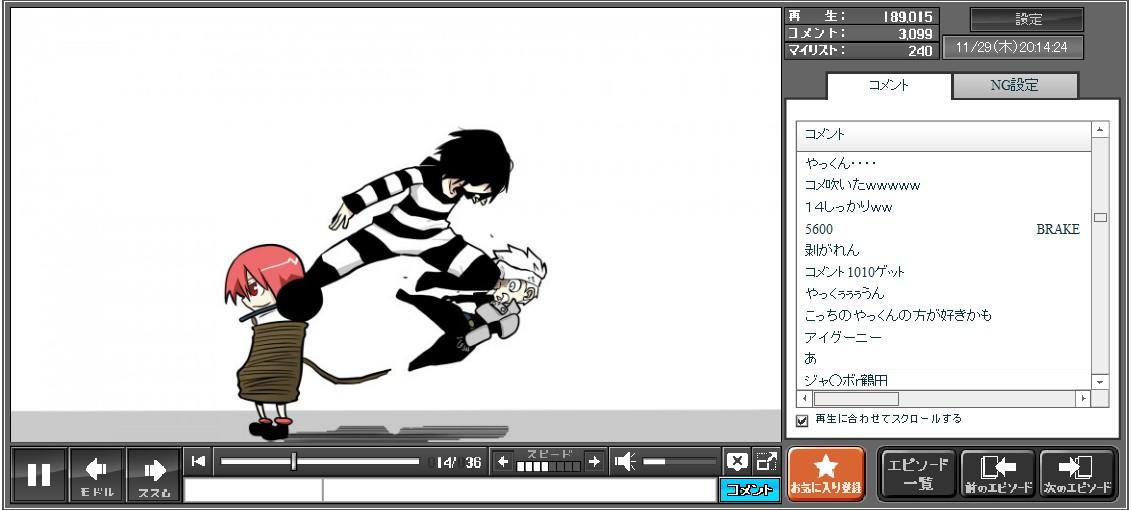Jump to the start of the video
1131x510 pixels.
(x=199, y=461)
